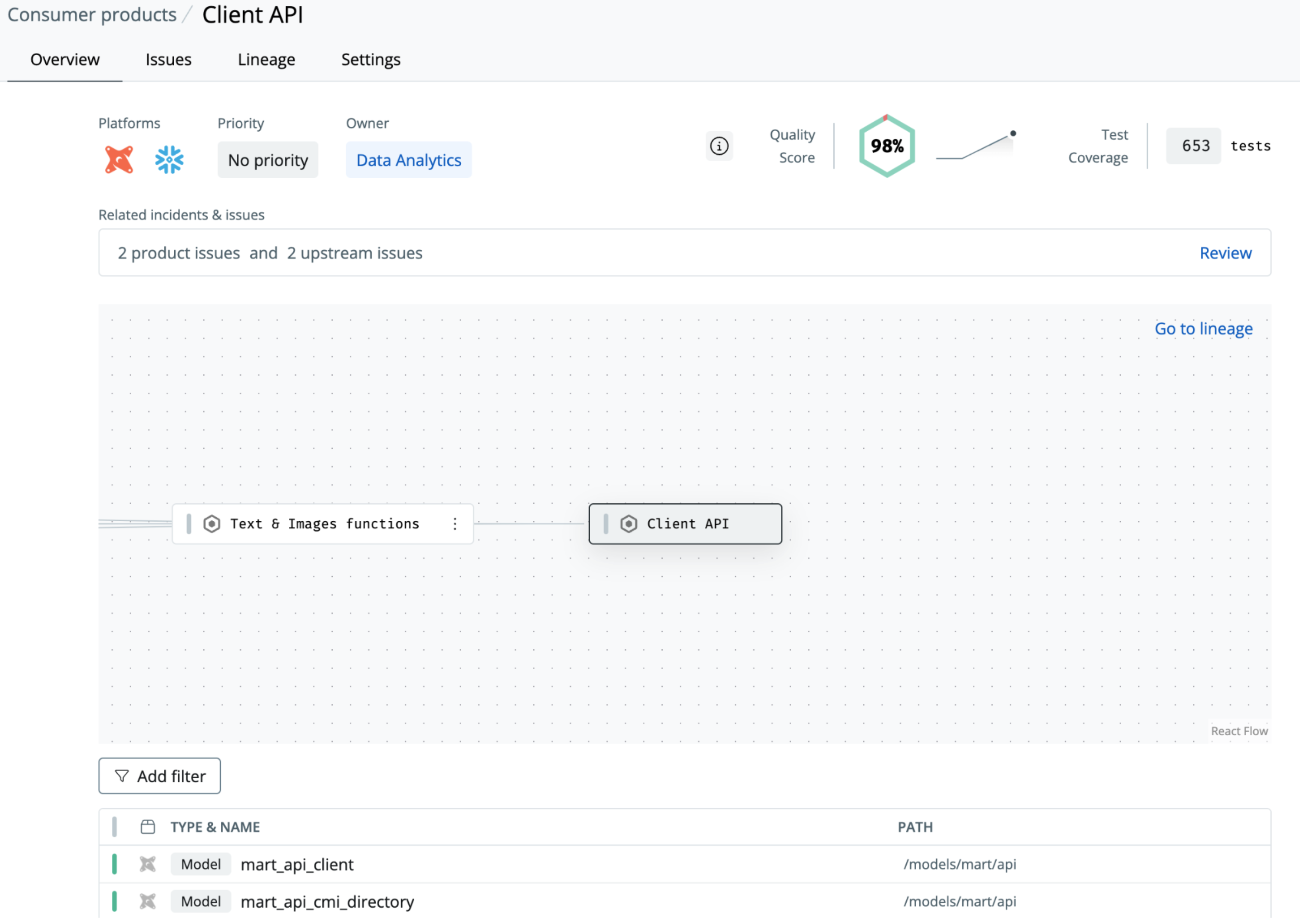The image size is (1300, 924).
Task: Click the dbt icon beside mart_api_client
Action: pyautogui.click(x=148, y=864)
